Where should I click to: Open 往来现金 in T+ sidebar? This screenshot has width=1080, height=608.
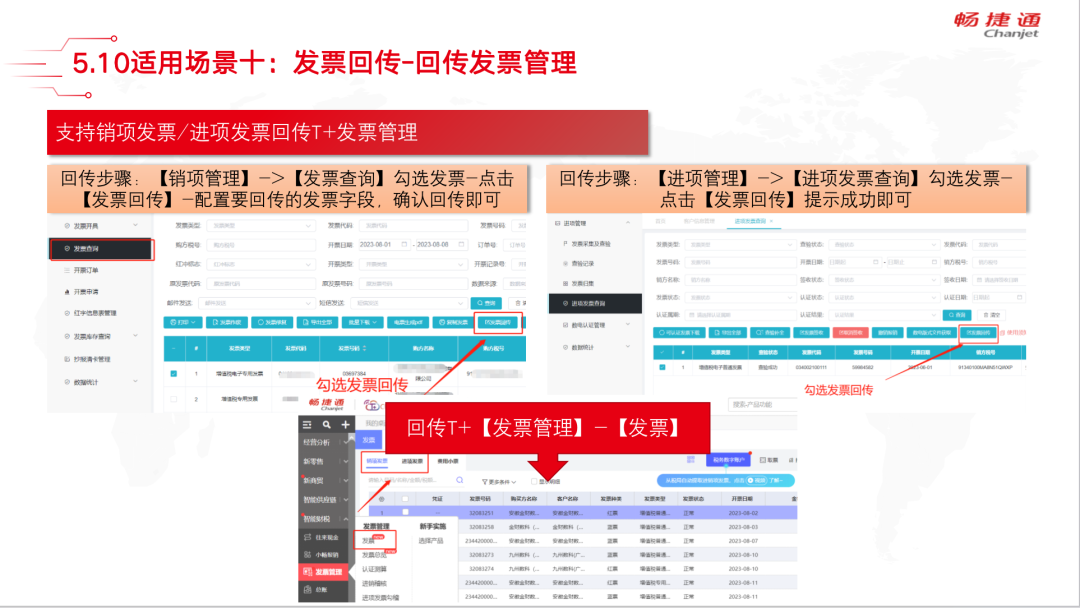(x=322, y=537)
